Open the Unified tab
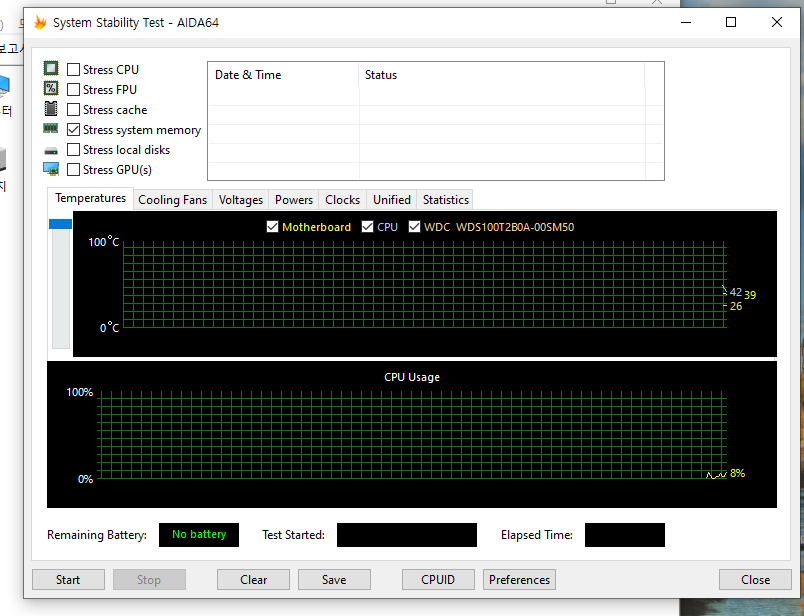The image size is (804, 616). click(x=392, y=200)
